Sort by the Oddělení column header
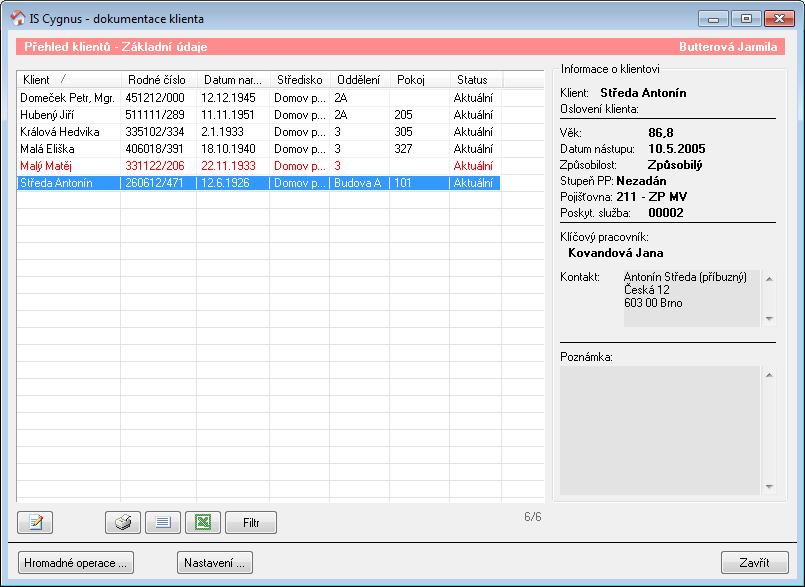805x587 pixels. click(359, 80)
